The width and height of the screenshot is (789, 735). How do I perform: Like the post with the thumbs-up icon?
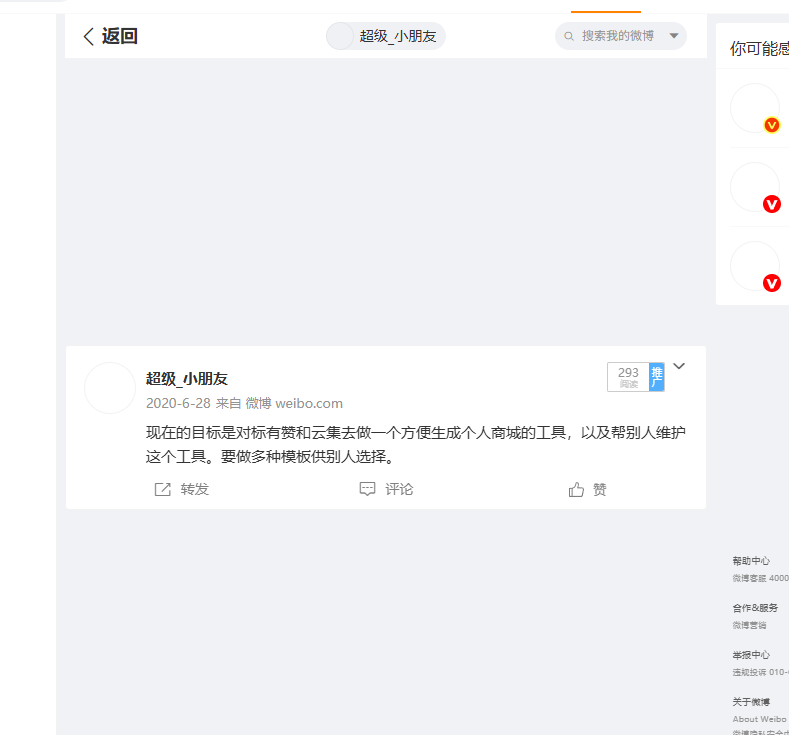[576, 489]
